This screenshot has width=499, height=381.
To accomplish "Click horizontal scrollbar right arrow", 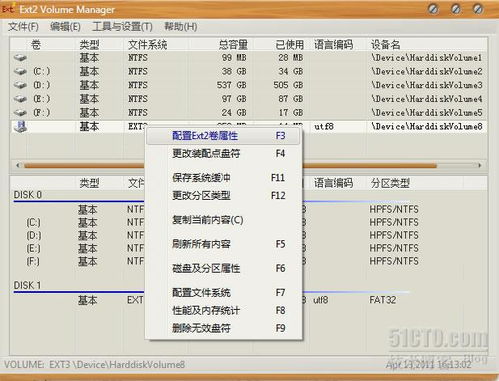I will 480,165.
